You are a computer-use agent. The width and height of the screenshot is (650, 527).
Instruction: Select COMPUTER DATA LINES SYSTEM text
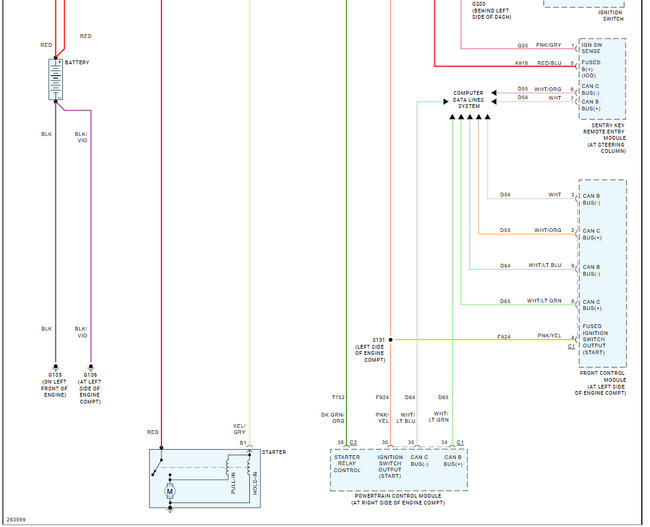(468, 100)
